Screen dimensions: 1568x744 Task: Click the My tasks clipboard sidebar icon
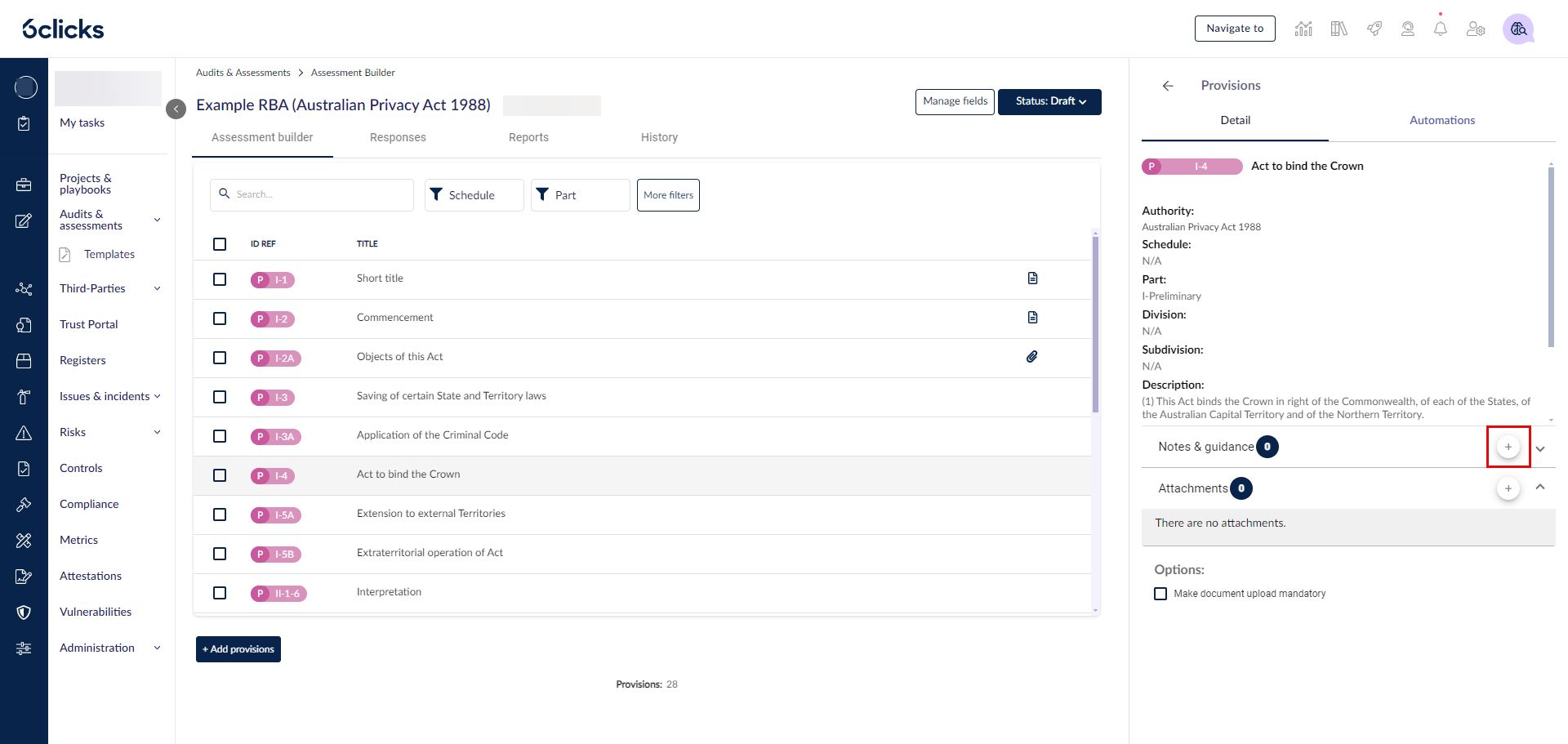point(24,123)
